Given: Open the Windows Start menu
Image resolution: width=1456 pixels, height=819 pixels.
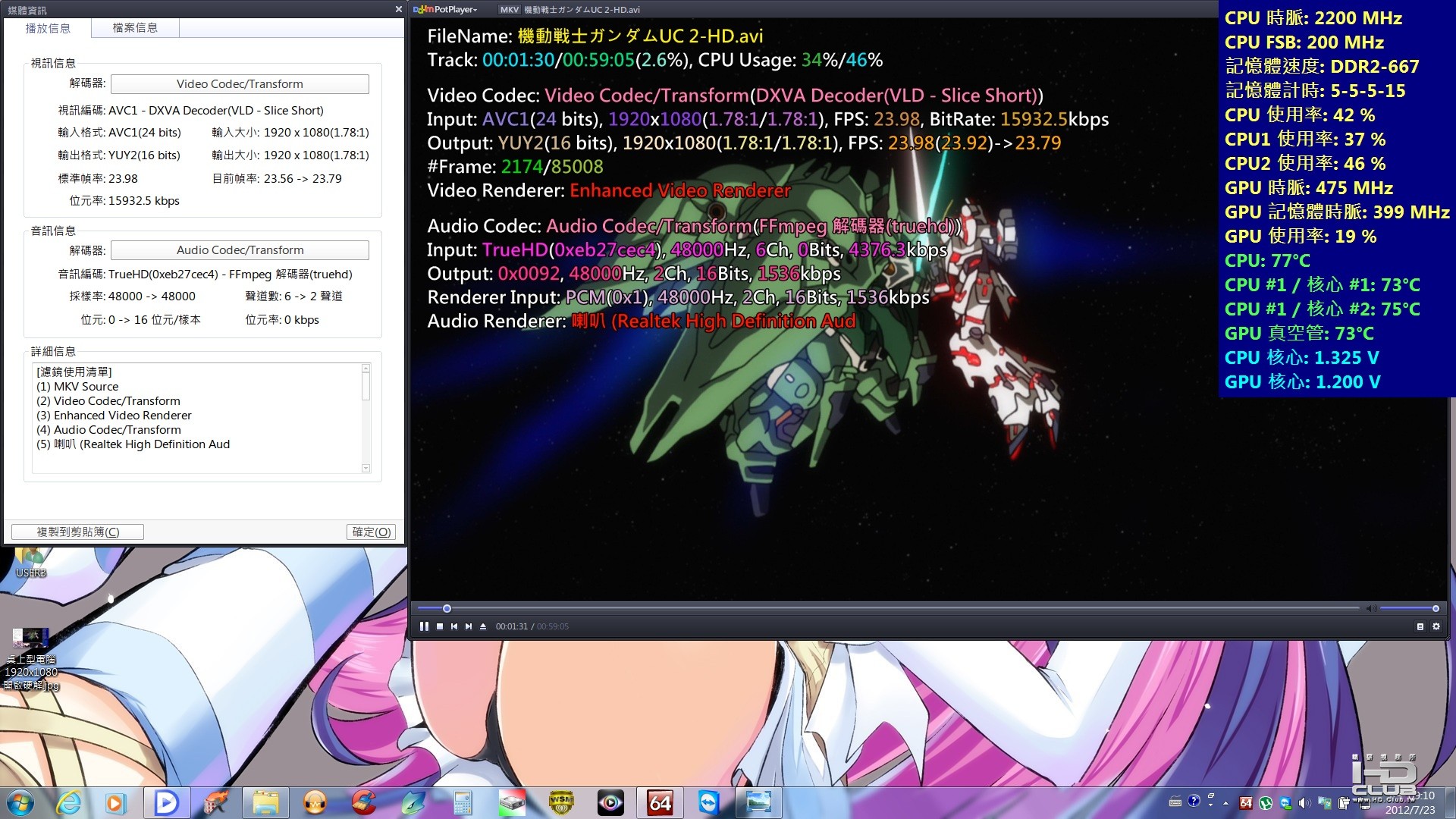Looking at the screenshot, I should coord(20,802).
